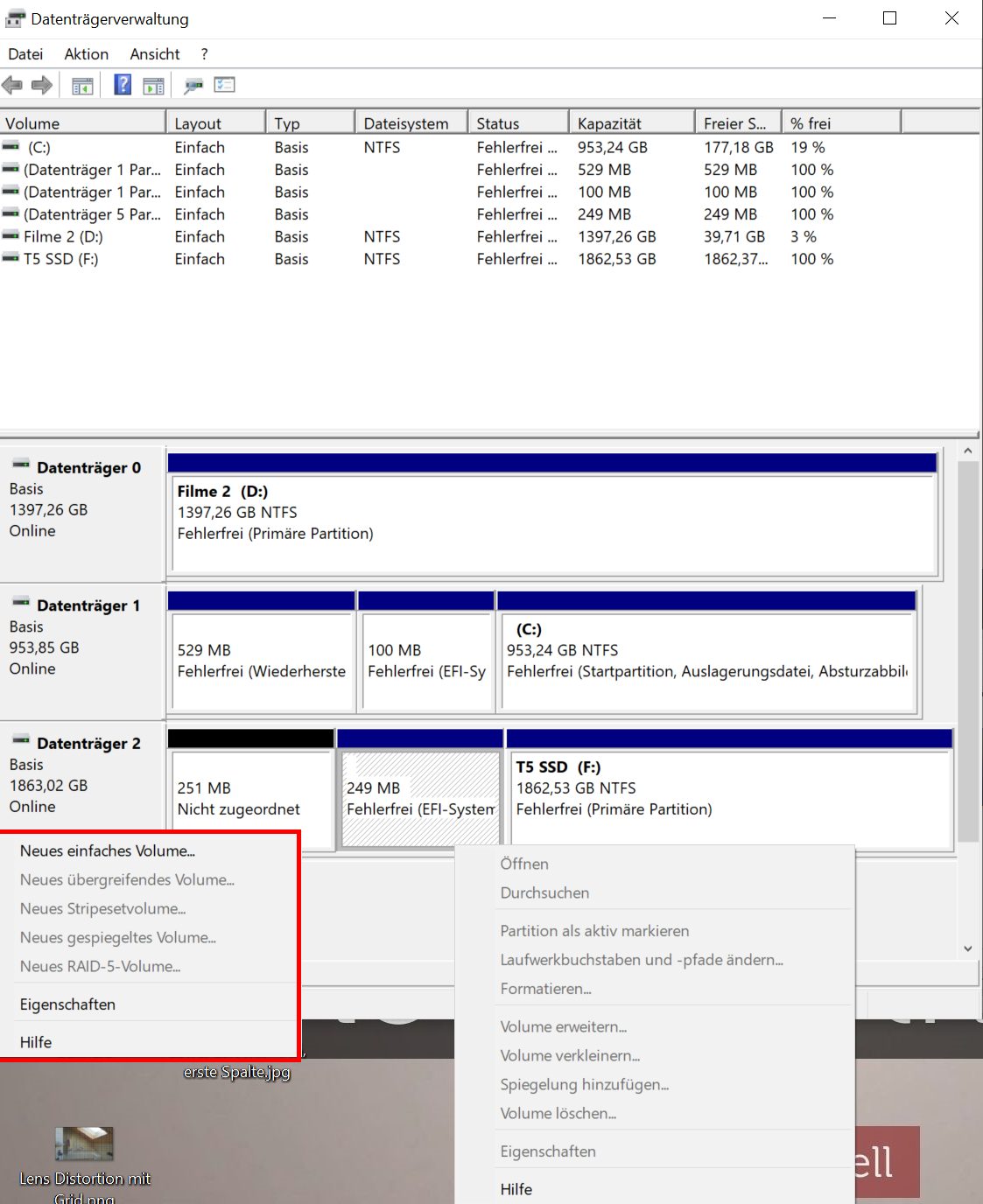Select the (C:) 953,24 GB NTFS partition block

(x=706, y=653)
